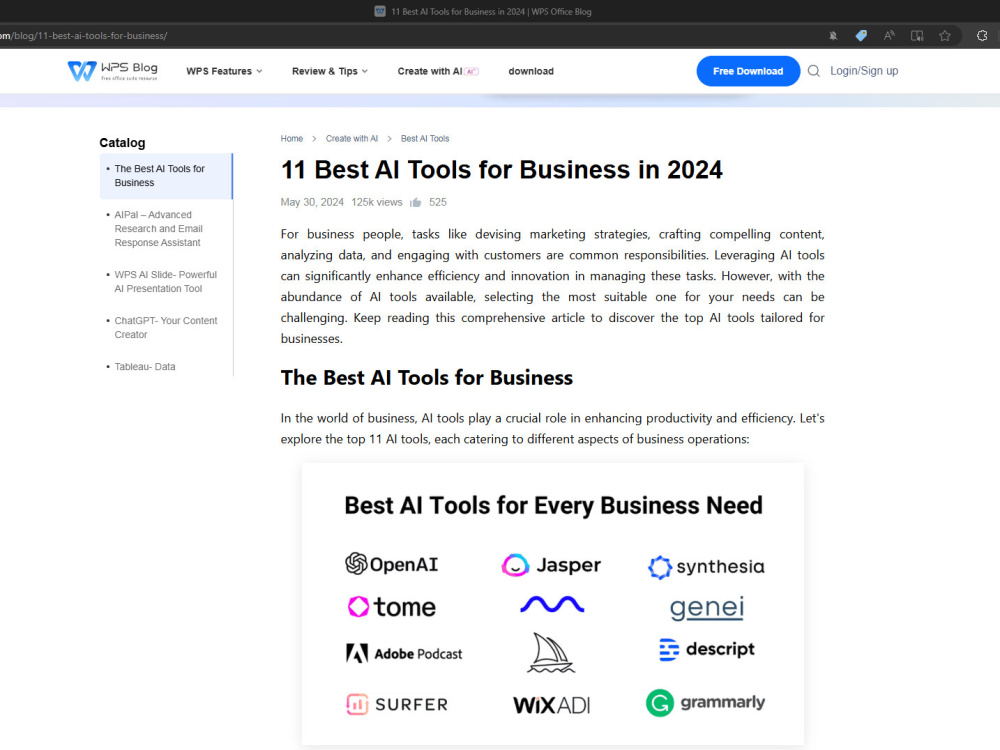This screenshot has width=1000, height=750.
Task: Click the genei logo in the image
Action: (x=707, y=607)
